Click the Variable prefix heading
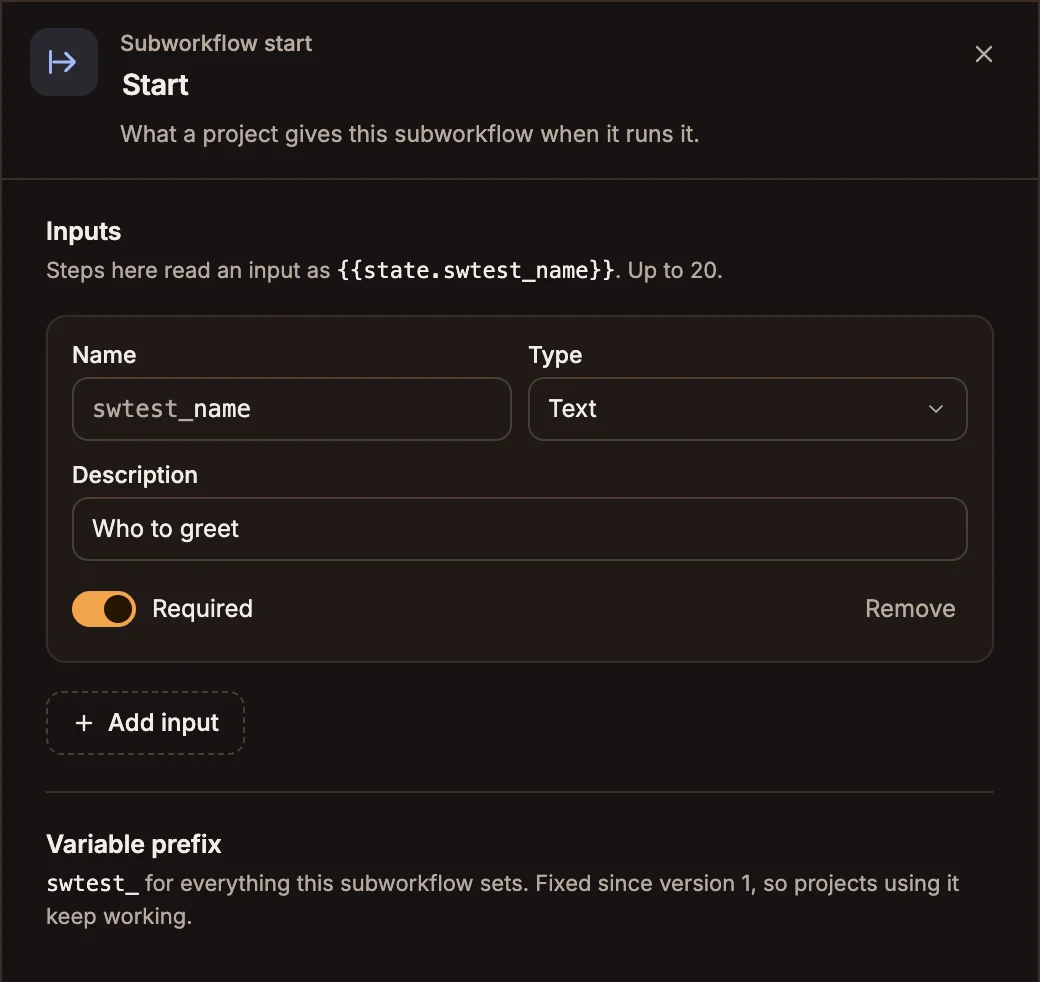Viewport: 1040px width, 982px height. (134, 844)
